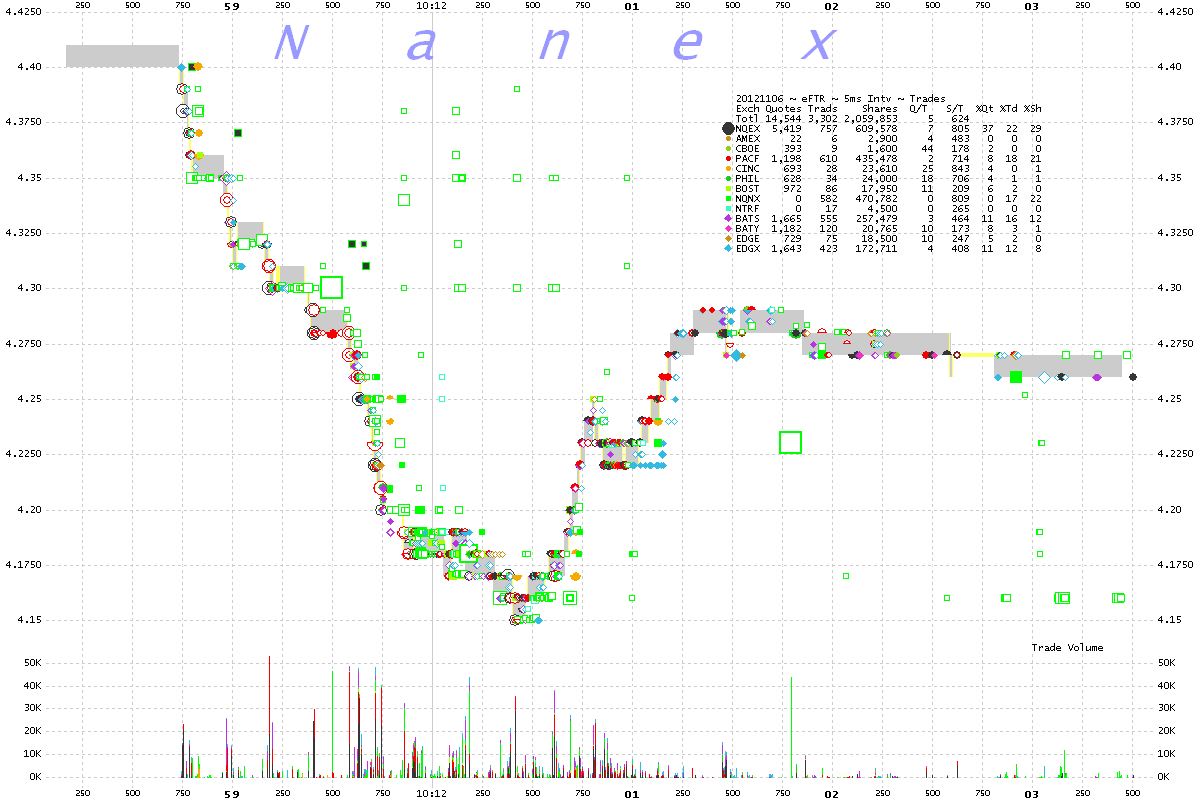Click the purple diamond marker beside BATS
1200x800 pixels.
click(x=728, y=218)
